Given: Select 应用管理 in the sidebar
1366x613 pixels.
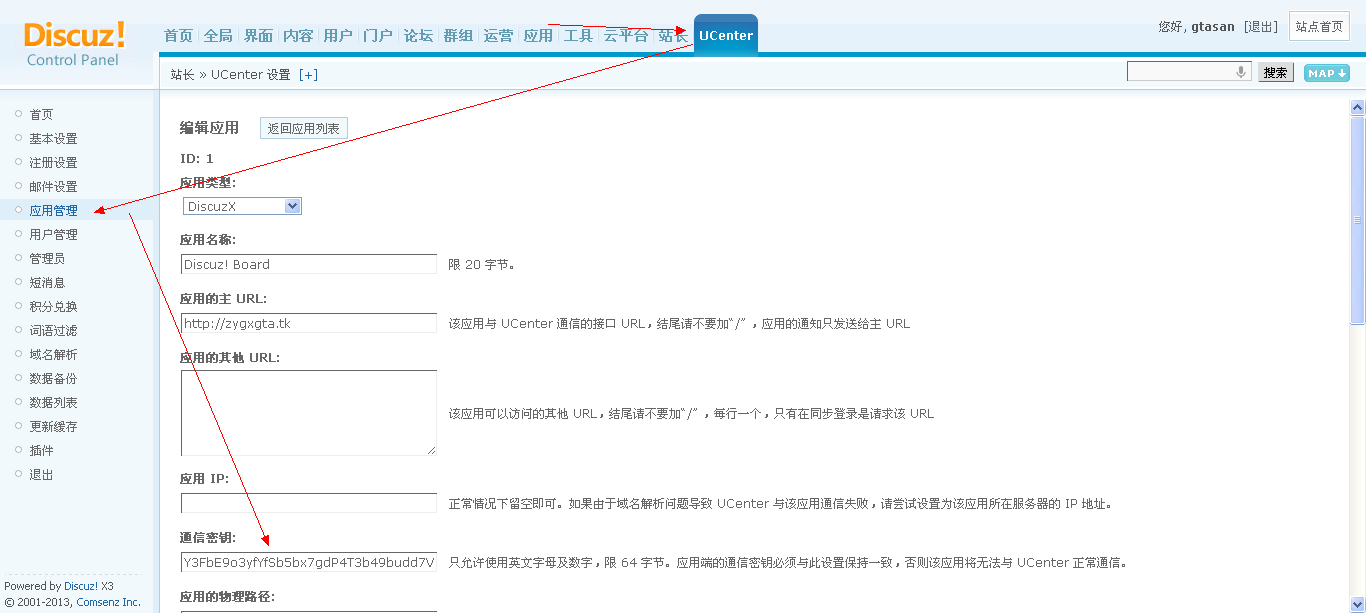Looking at the screenshot, I should coord(53,211).
